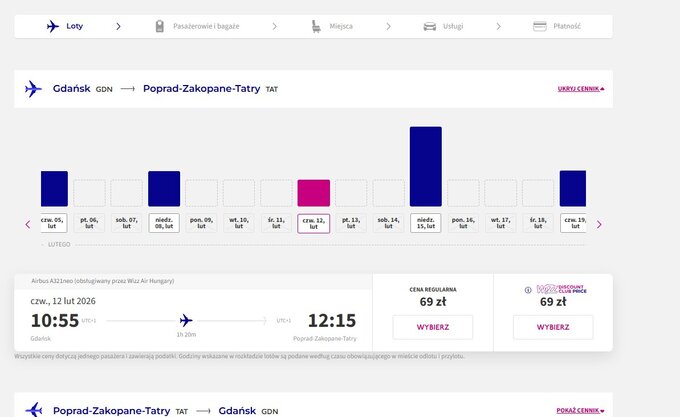The height and width of the screenshot is (417, 680).
Task: Select the niedz. 15, lut date
Action: pos(425,223)
